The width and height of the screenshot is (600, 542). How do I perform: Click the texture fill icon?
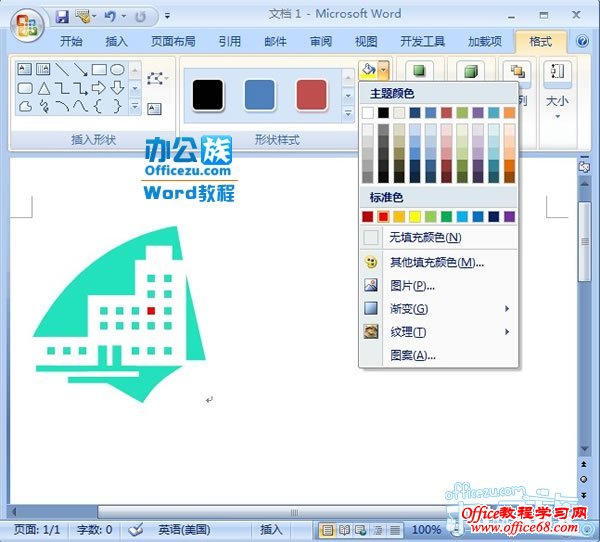pos(370,331)
